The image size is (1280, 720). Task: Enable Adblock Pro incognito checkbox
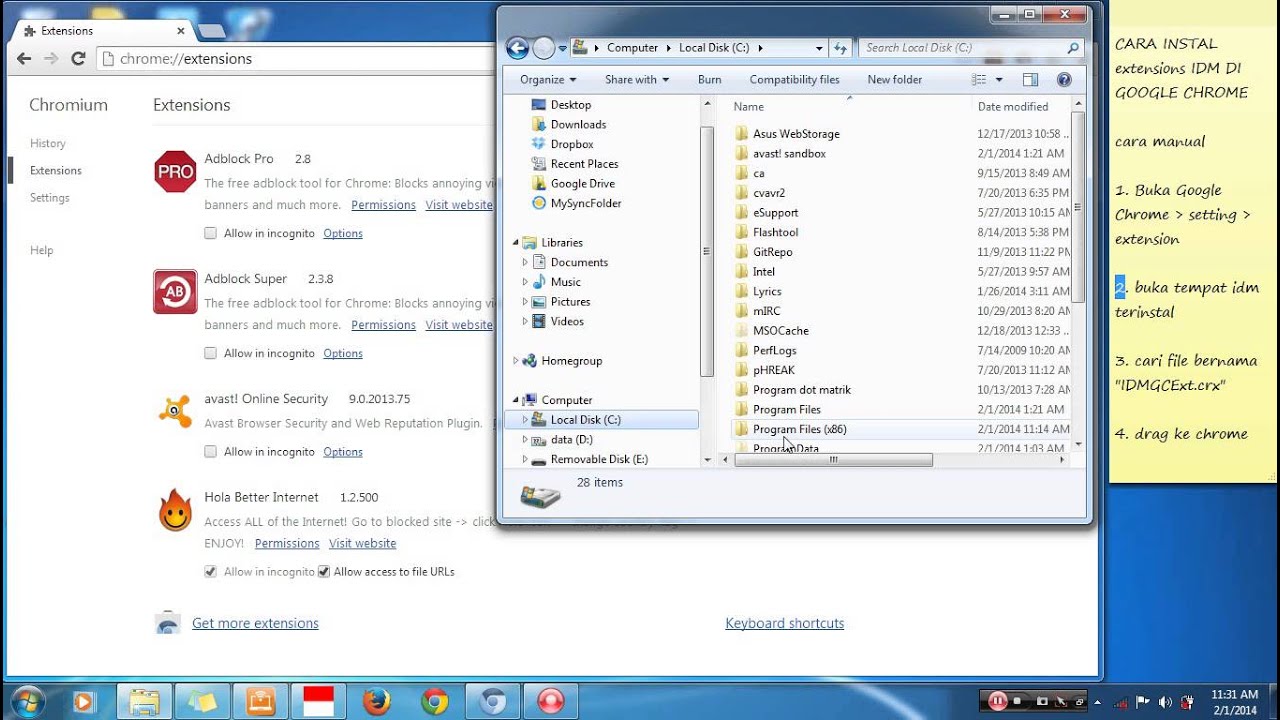point(210,233)
